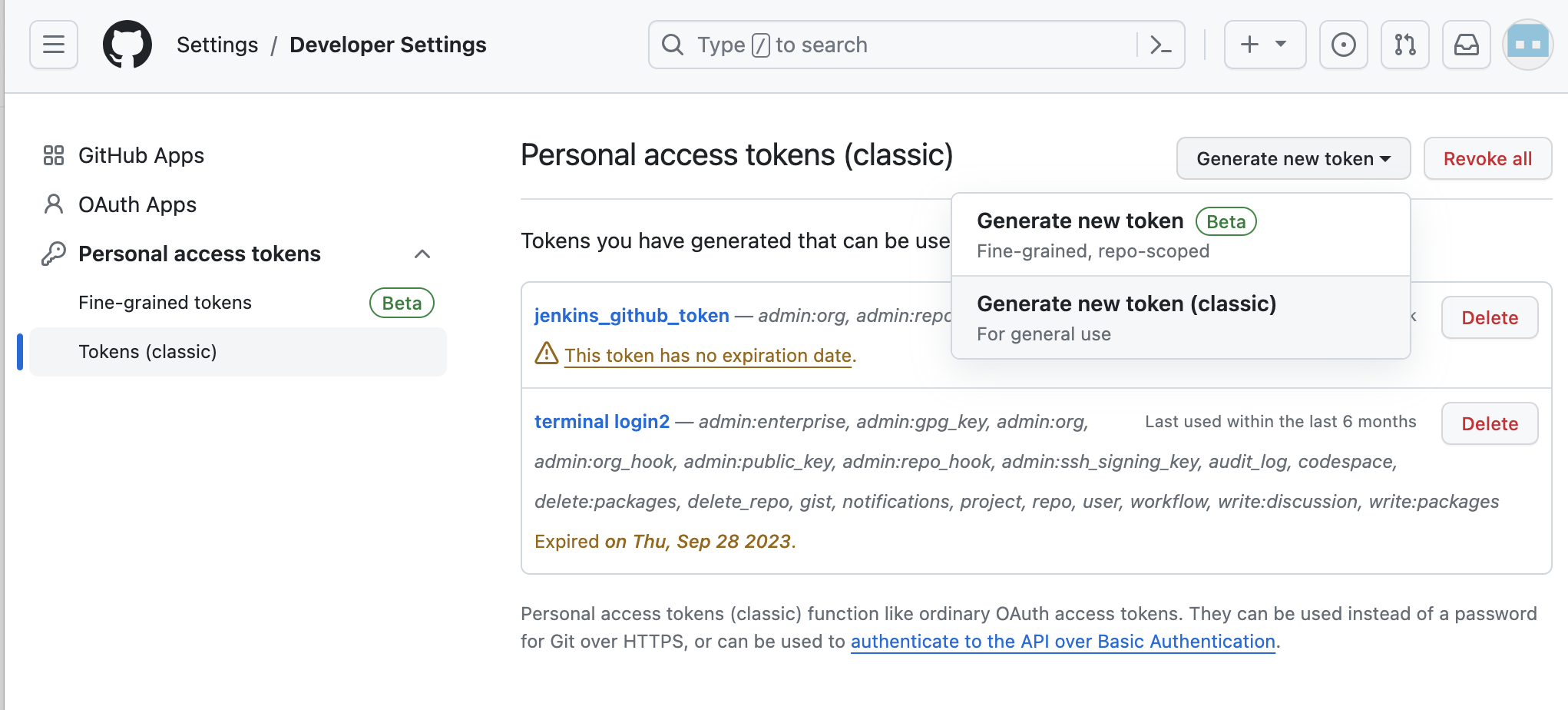Open GitHub Apps in sidebar
Viewport: 1568px width, 710px height.
point(141,155)
